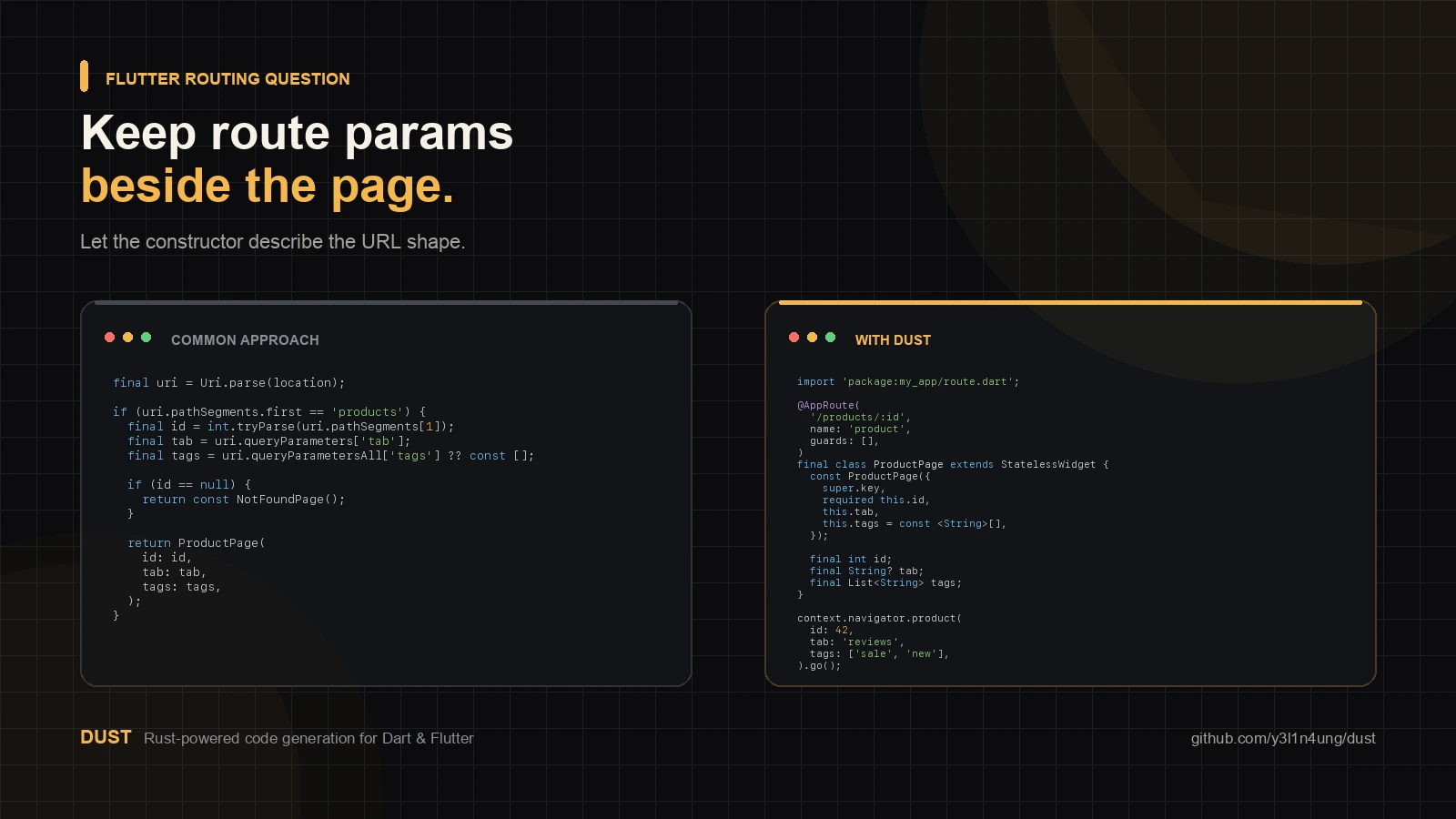Click the 'return ProductPage(' line
1456x819 pixels.
196,543
